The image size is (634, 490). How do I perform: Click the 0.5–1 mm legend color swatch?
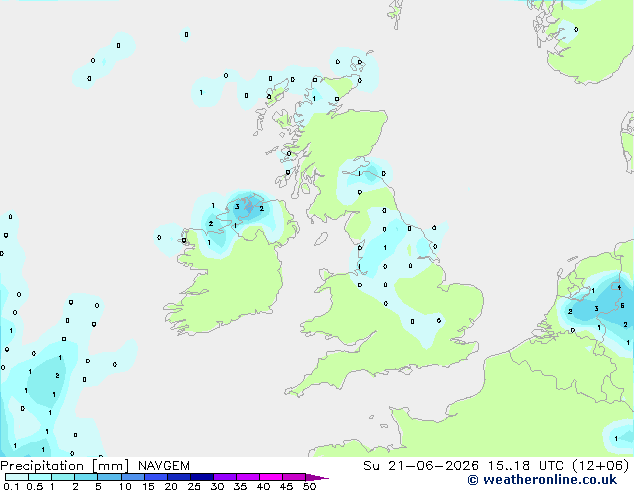point(40,477)
